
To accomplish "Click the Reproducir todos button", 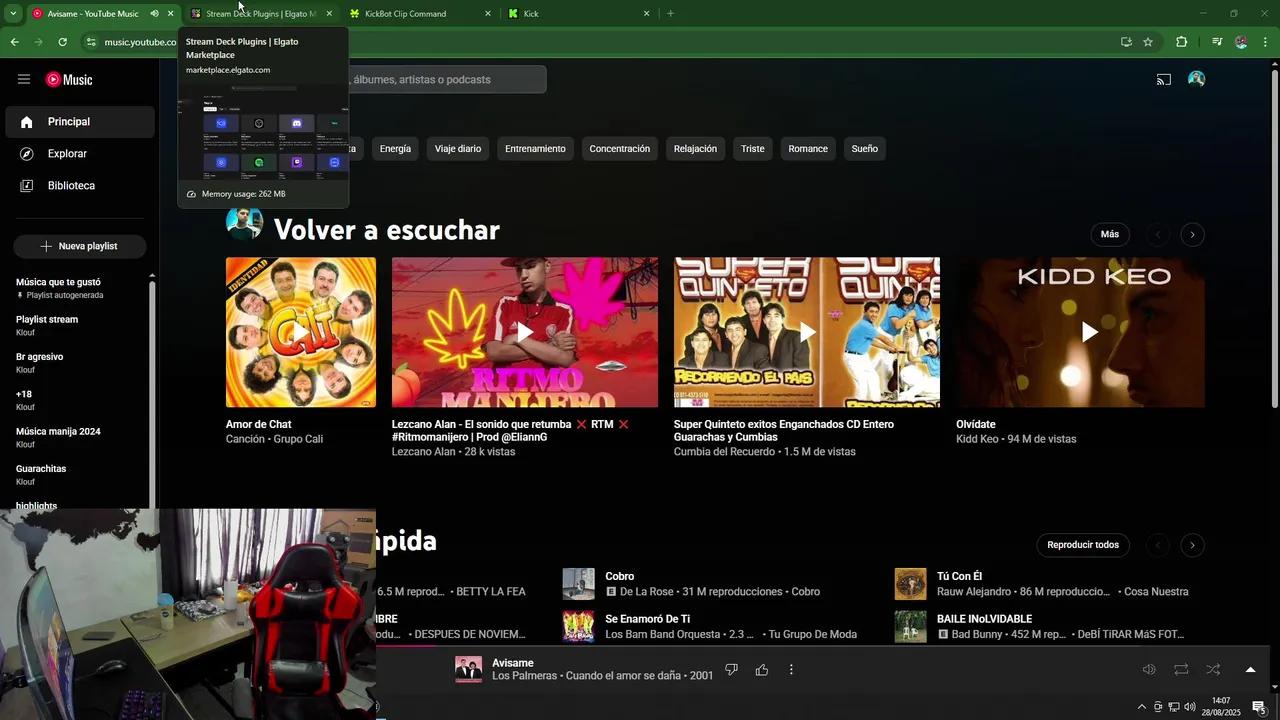I will (x=1083, y=545).
